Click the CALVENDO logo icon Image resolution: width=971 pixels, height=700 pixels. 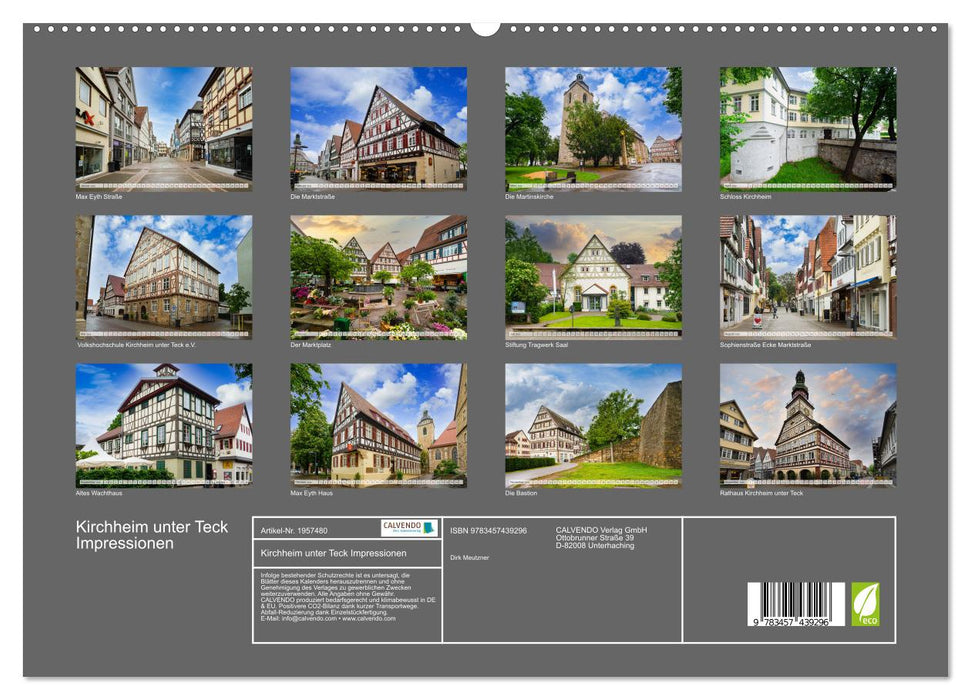pos(407,528)
